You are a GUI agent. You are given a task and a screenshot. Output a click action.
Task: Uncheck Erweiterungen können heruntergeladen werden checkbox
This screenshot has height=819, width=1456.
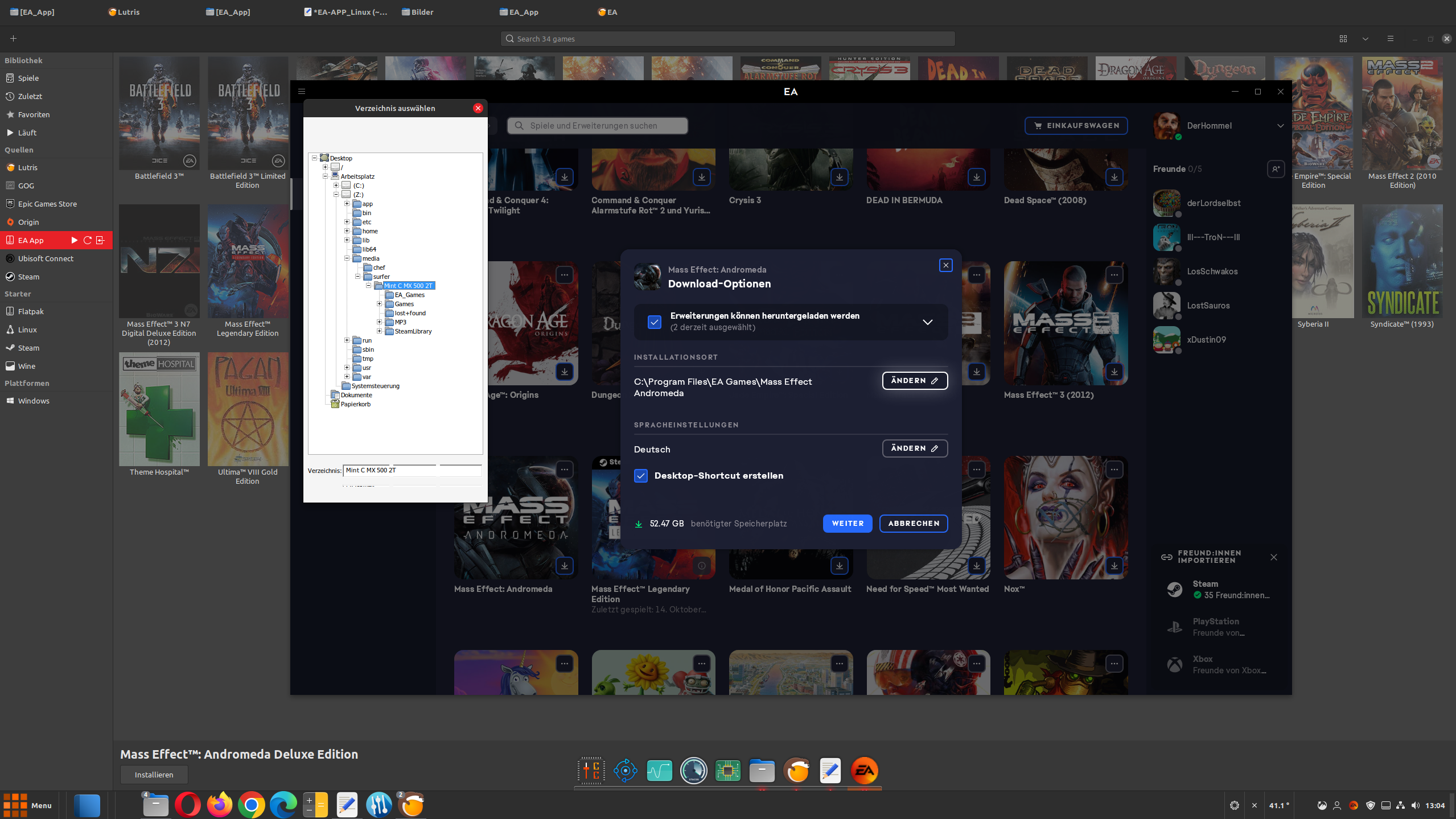(655, 322)
